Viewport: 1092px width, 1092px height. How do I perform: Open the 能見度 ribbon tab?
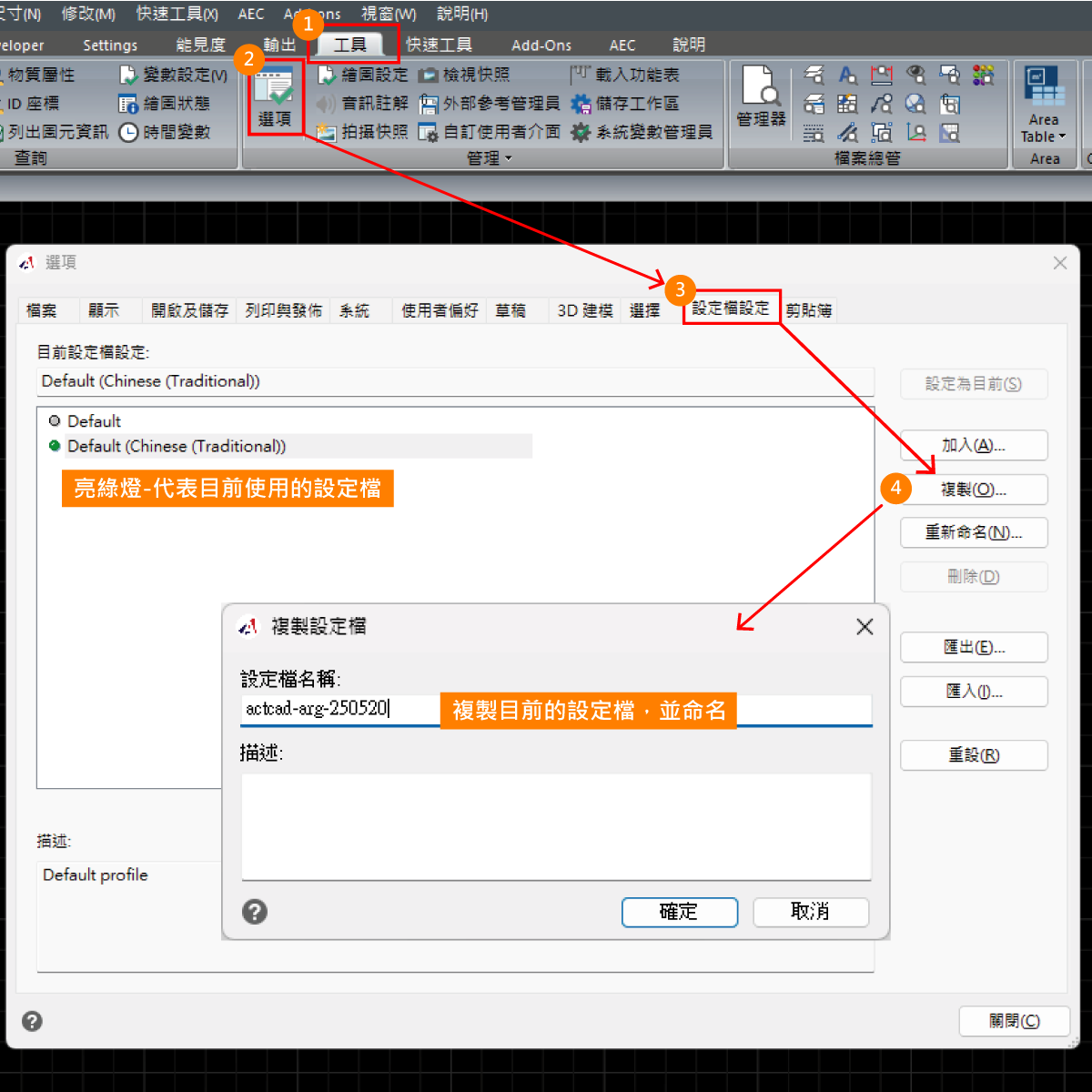click(x=200, y=45)
